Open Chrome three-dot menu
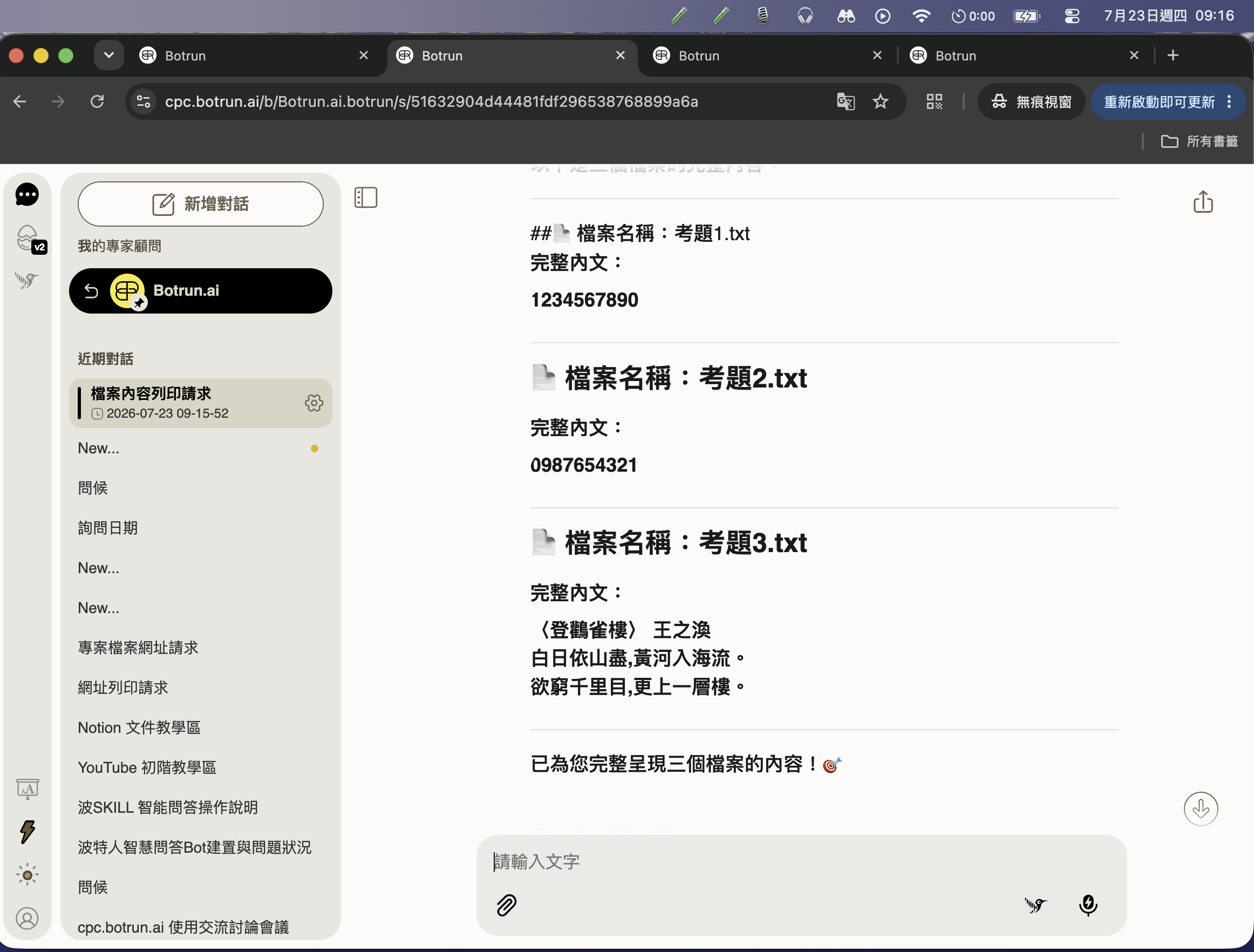1254x952 pixels. pyautogui.click(x=1229, y=101)
